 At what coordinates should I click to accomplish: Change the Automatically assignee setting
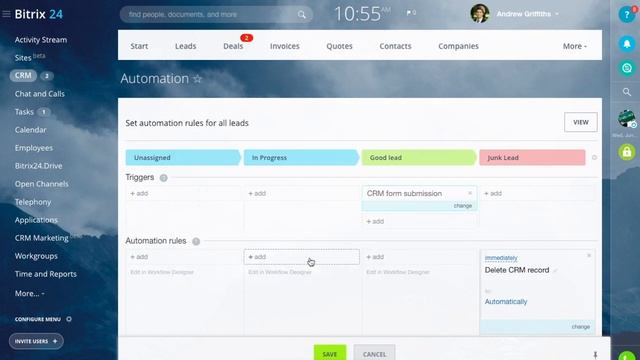click(506, 302)
